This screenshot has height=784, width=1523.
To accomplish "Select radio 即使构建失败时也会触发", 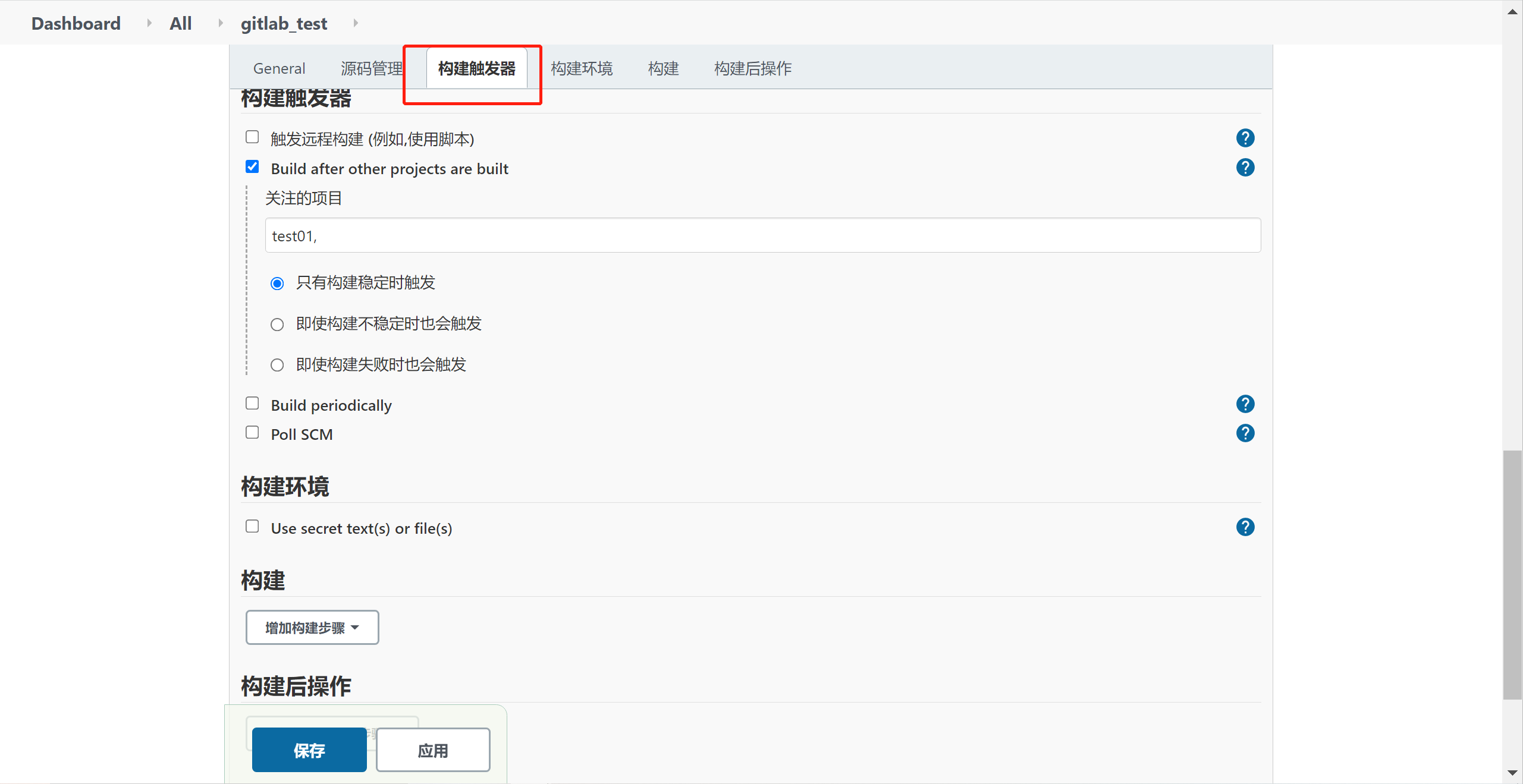I will [x=277, y=365].
